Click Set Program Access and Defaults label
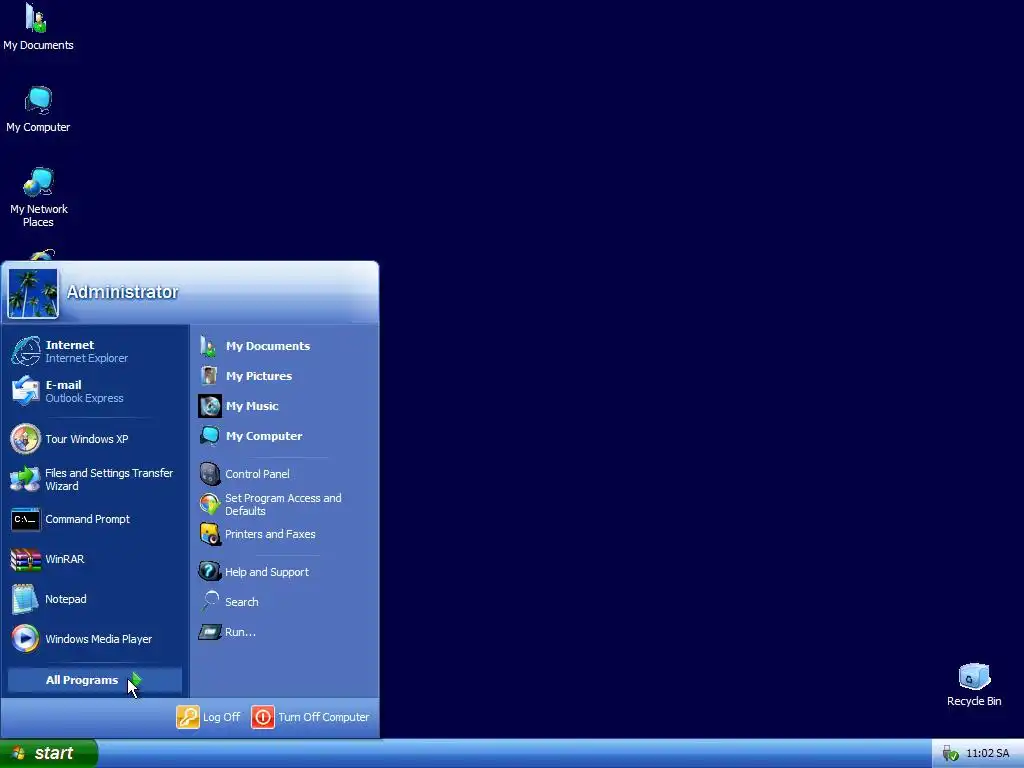This screenshot has height=768, width=1024. pyautogui.click(x=283, y=504)
